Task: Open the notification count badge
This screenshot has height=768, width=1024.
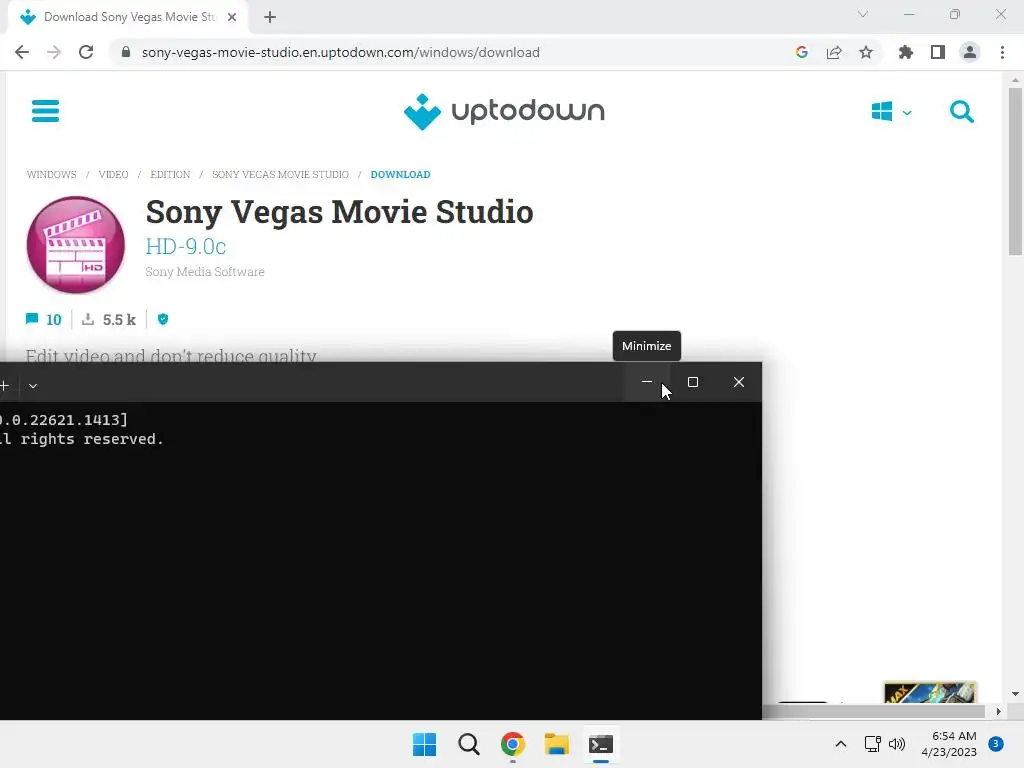Action: click(996, 743)
